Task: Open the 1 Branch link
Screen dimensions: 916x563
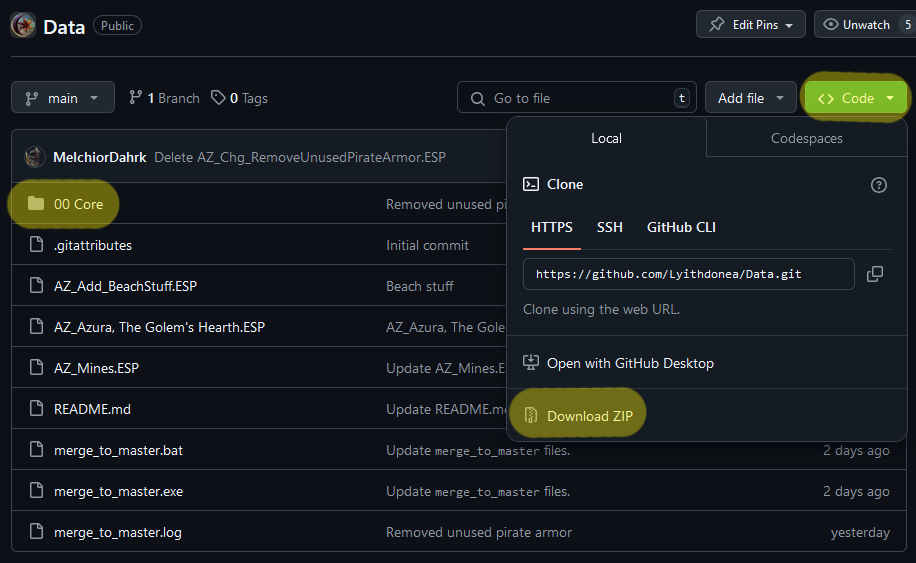Action: (164, 98)
